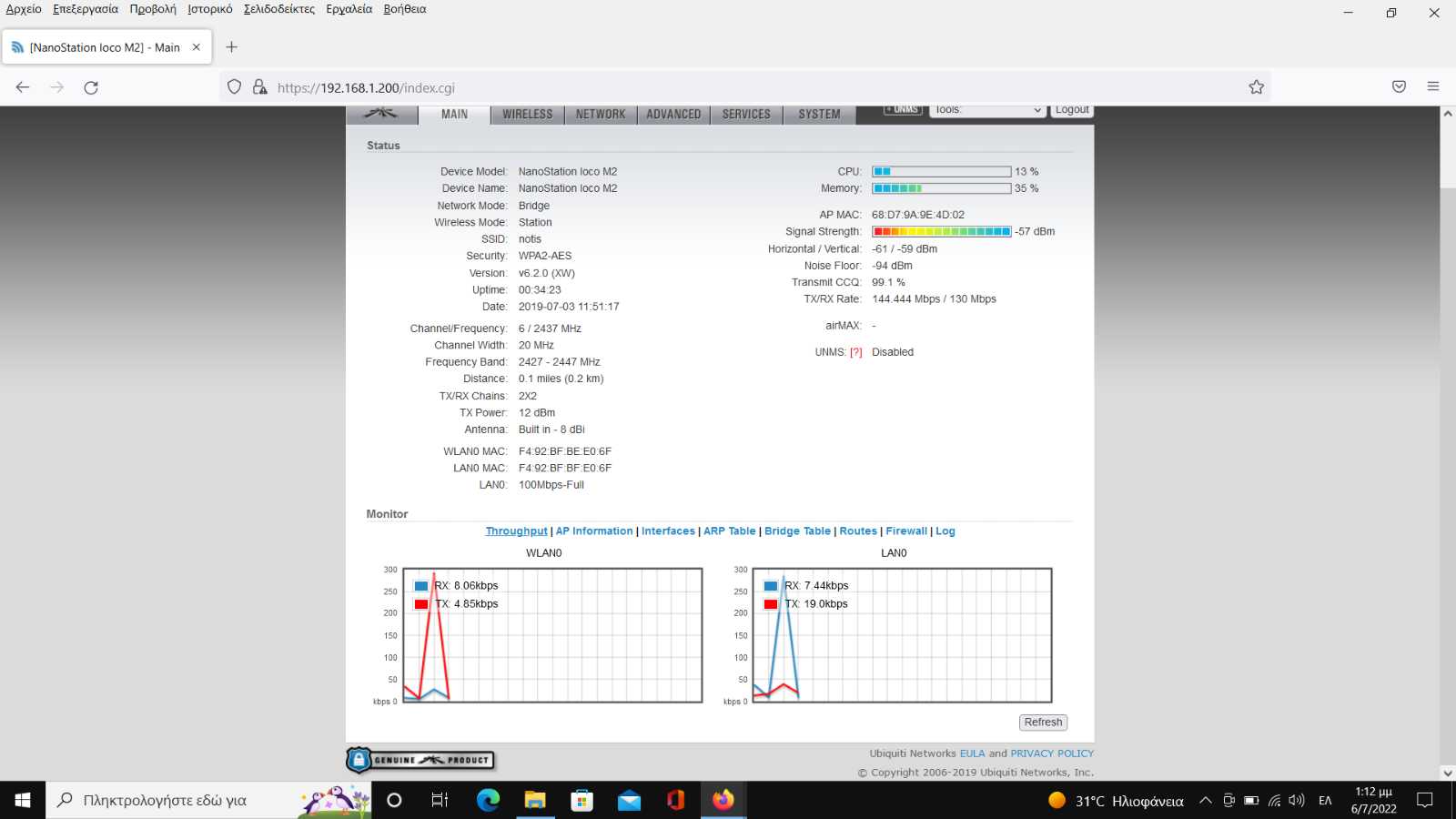Click the Windows Start button

point(23,800)
